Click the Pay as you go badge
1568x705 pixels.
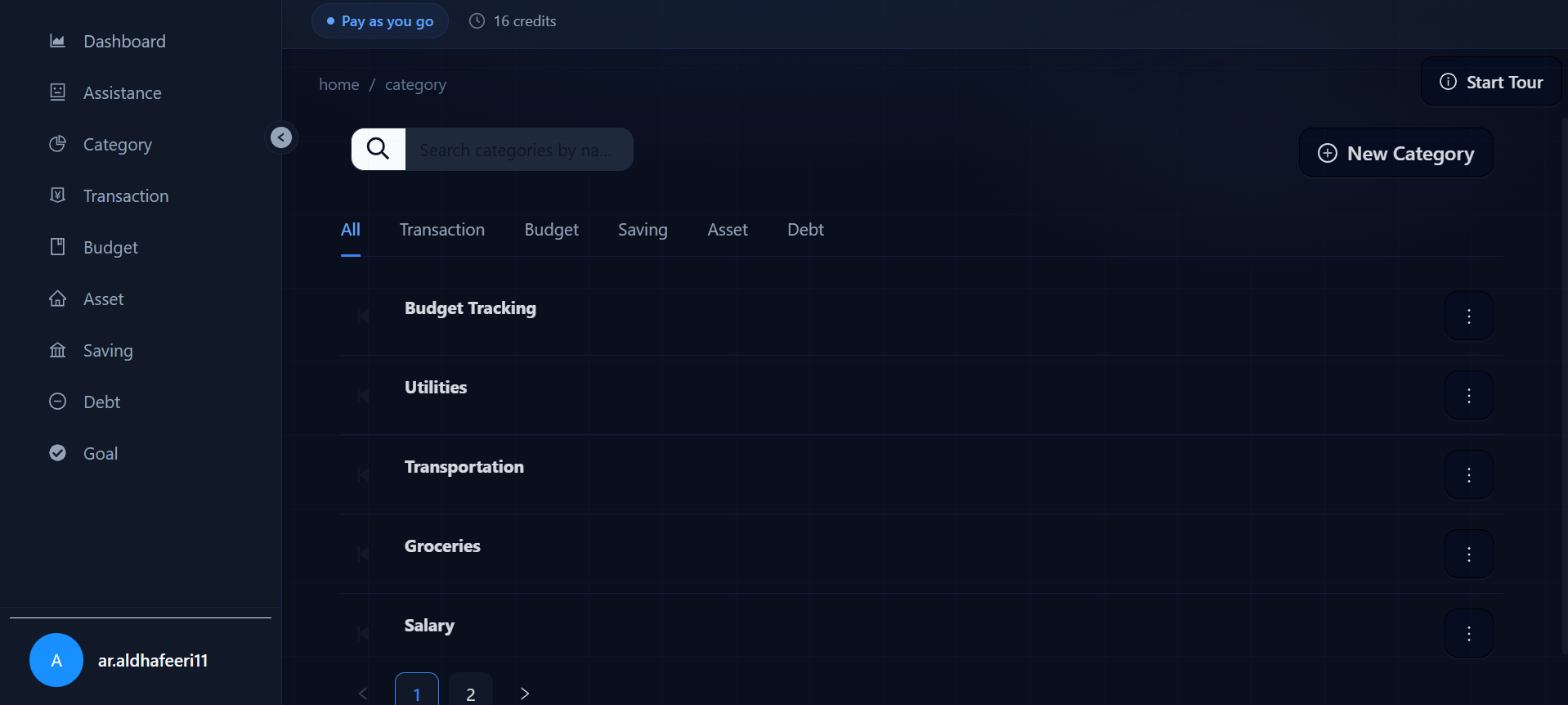coord(380,21)
